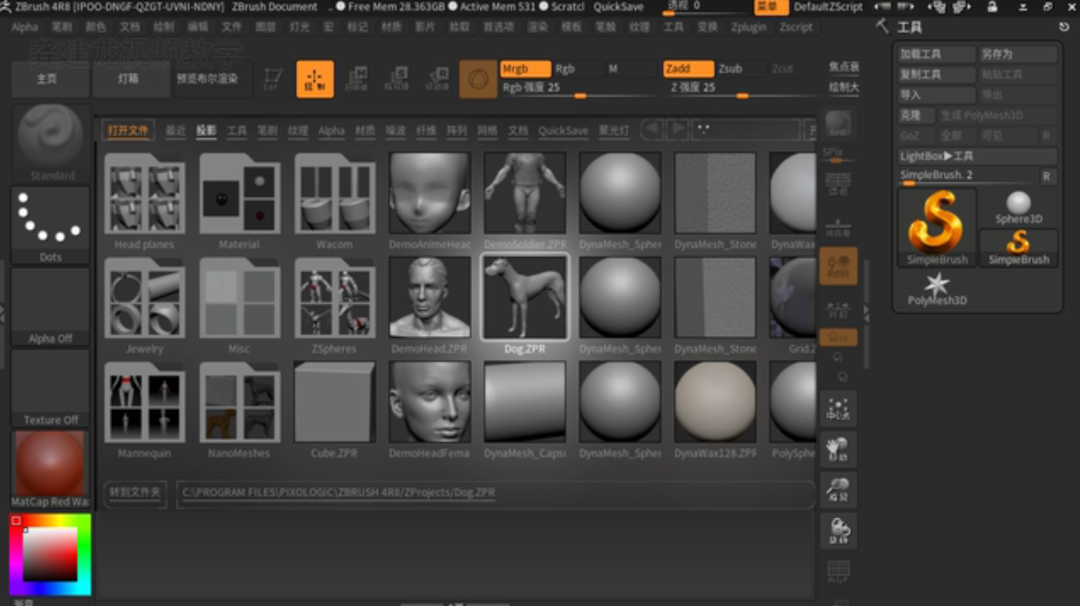
Task: Open the Texture Off selector
Action: click(50, 388)
